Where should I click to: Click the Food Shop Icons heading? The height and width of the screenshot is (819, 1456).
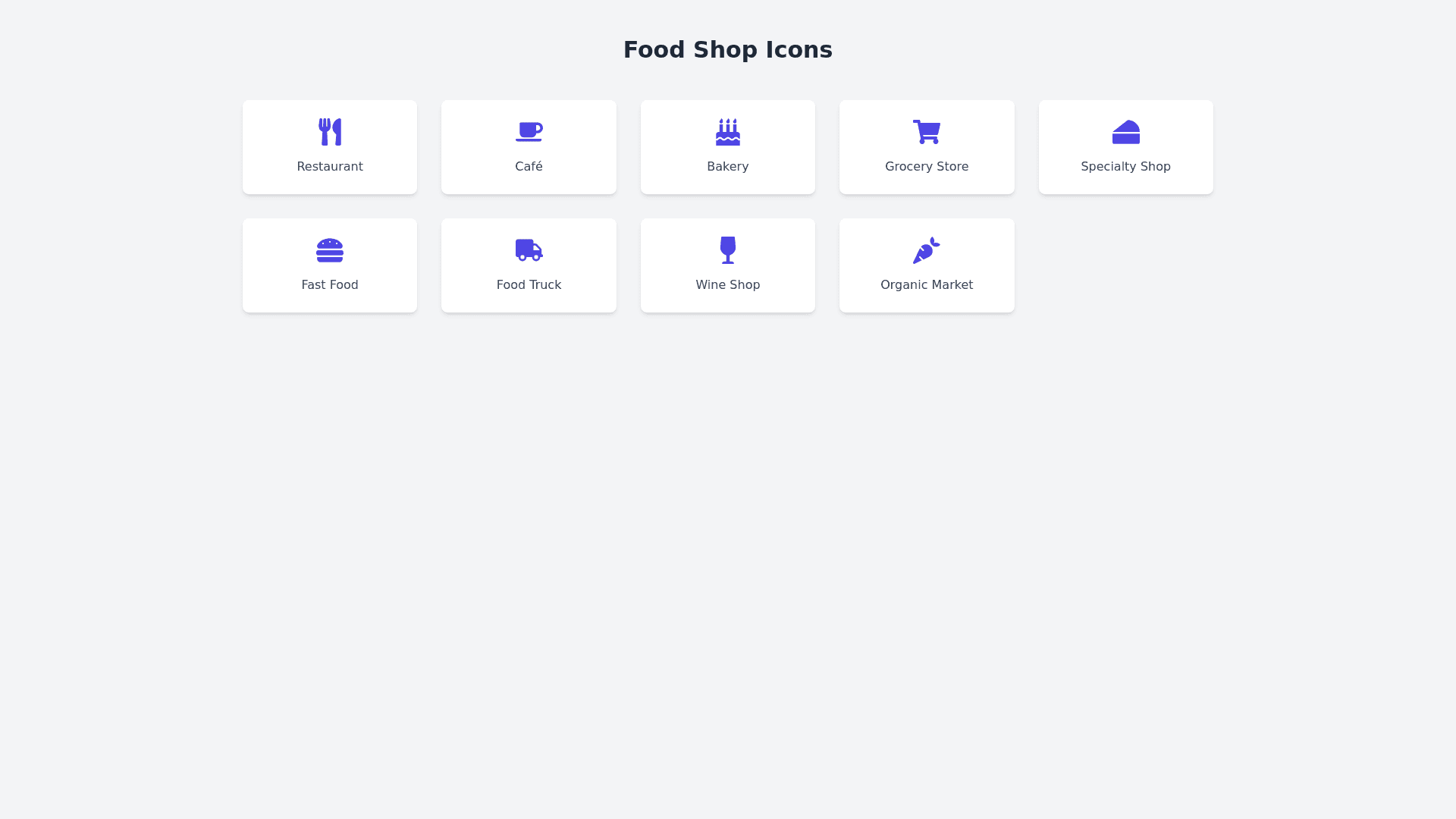pos(727,49)
